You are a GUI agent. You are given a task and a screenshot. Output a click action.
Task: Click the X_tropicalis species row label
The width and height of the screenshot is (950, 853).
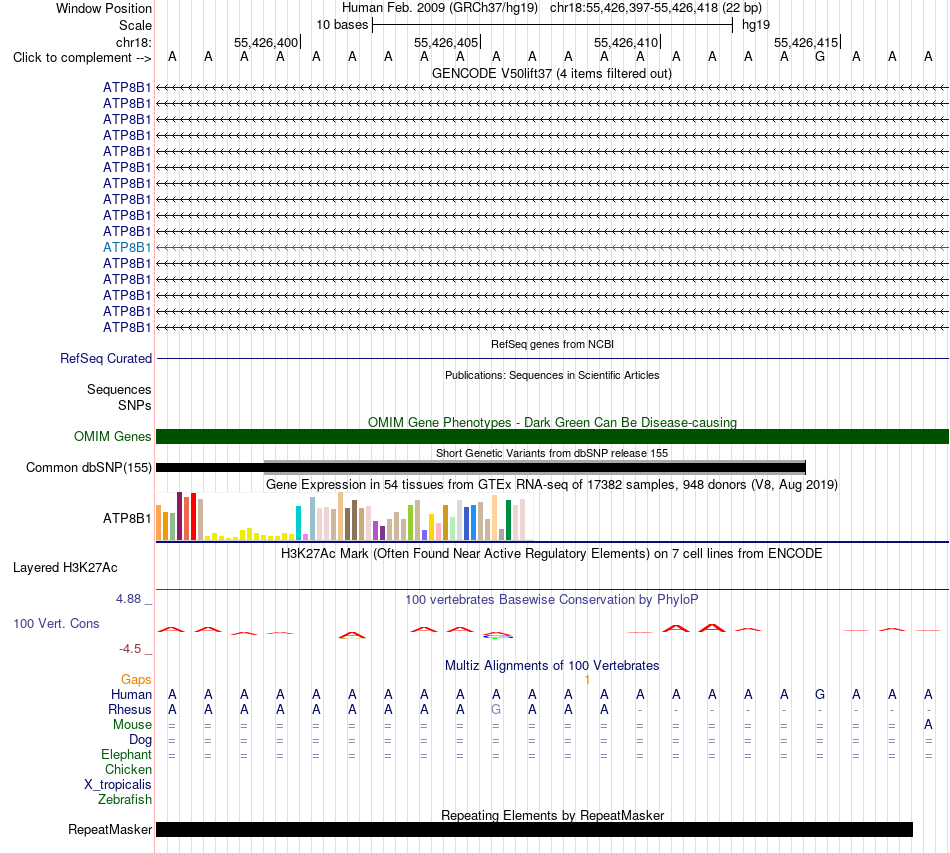point(118,785)
